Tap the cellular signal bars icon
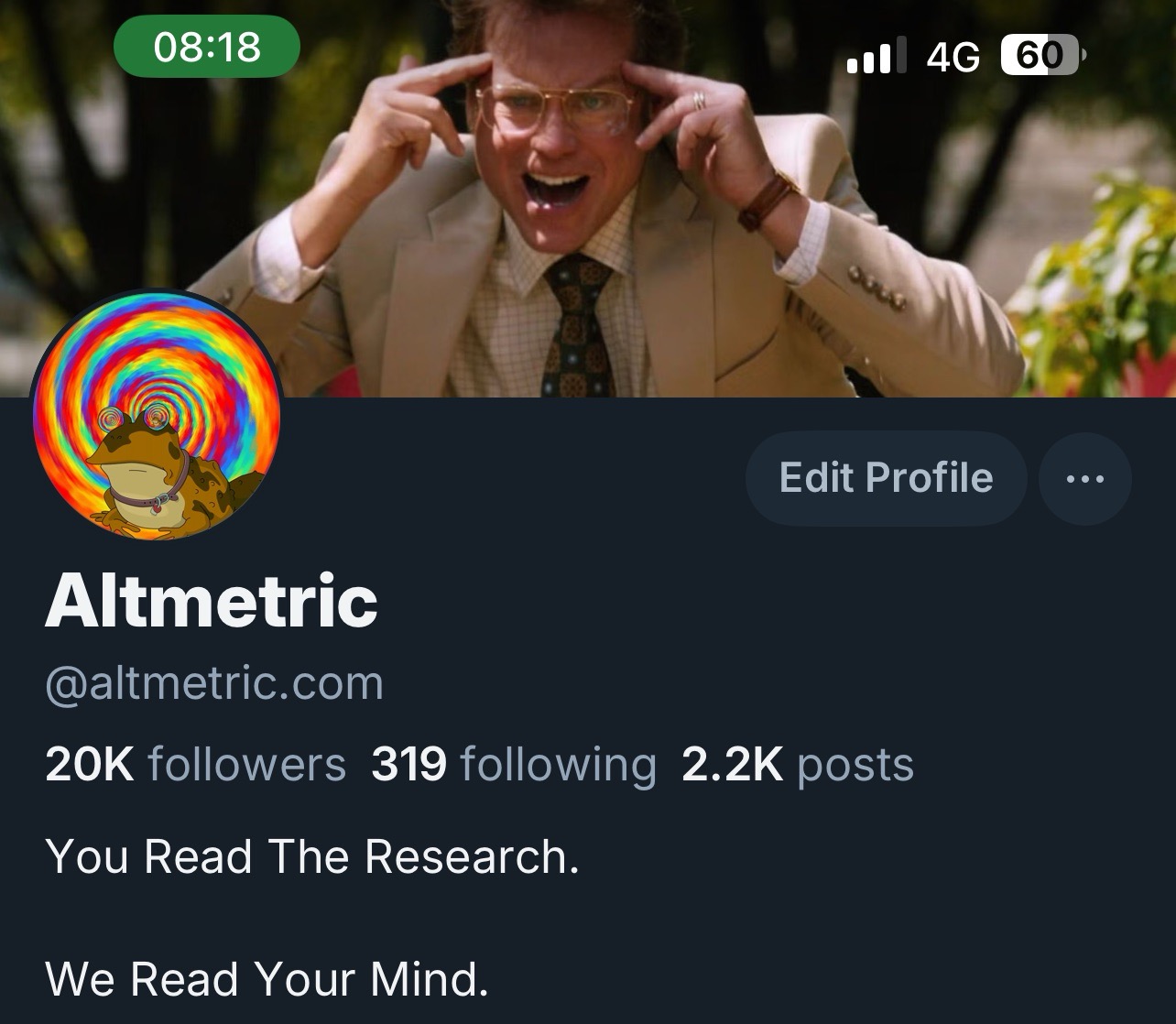The image size is (1176, 1024). pyautogui.click(x=877, y=56)
